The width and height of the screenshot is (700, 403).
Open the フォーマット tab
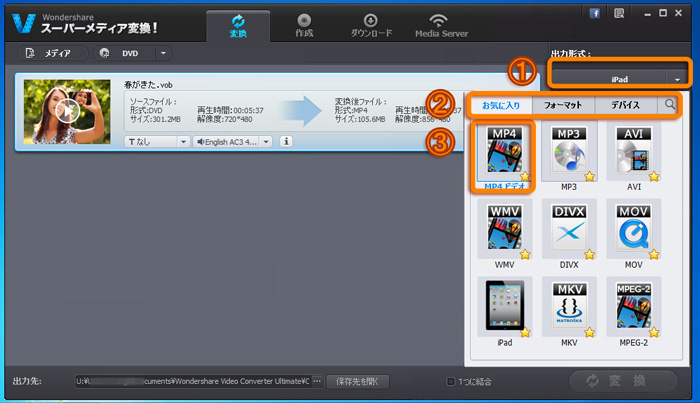point(563,105)
